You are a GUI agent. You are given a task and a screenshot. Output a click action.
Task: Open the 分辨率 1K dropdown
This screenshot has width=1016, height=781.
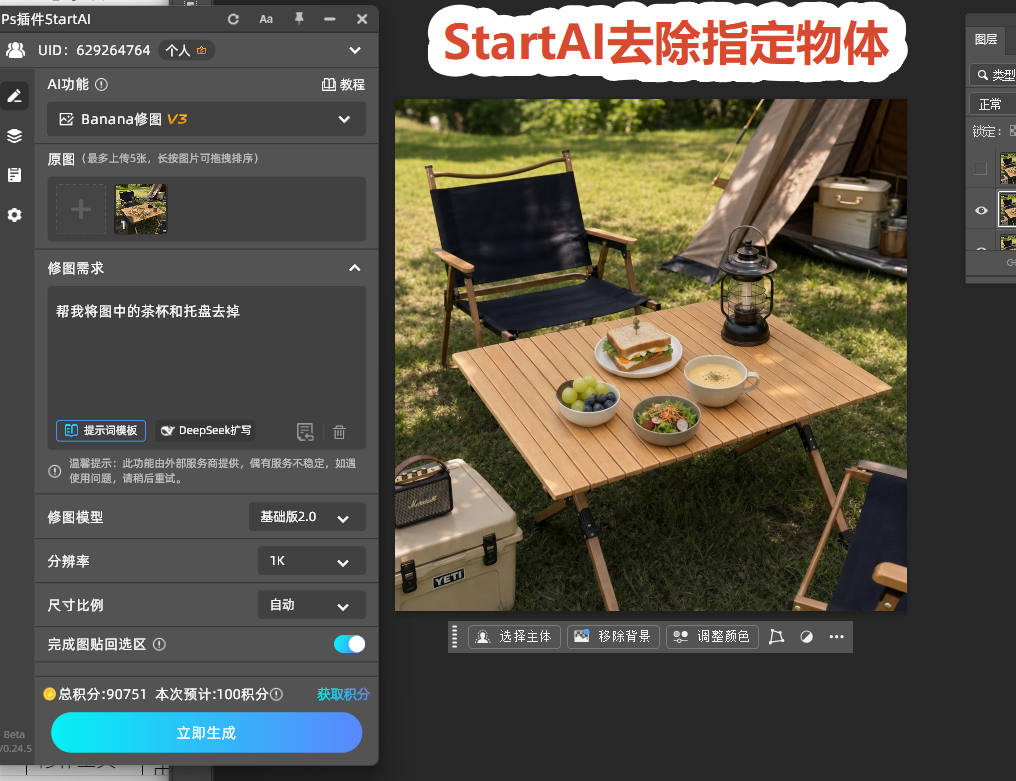(312, 561)
